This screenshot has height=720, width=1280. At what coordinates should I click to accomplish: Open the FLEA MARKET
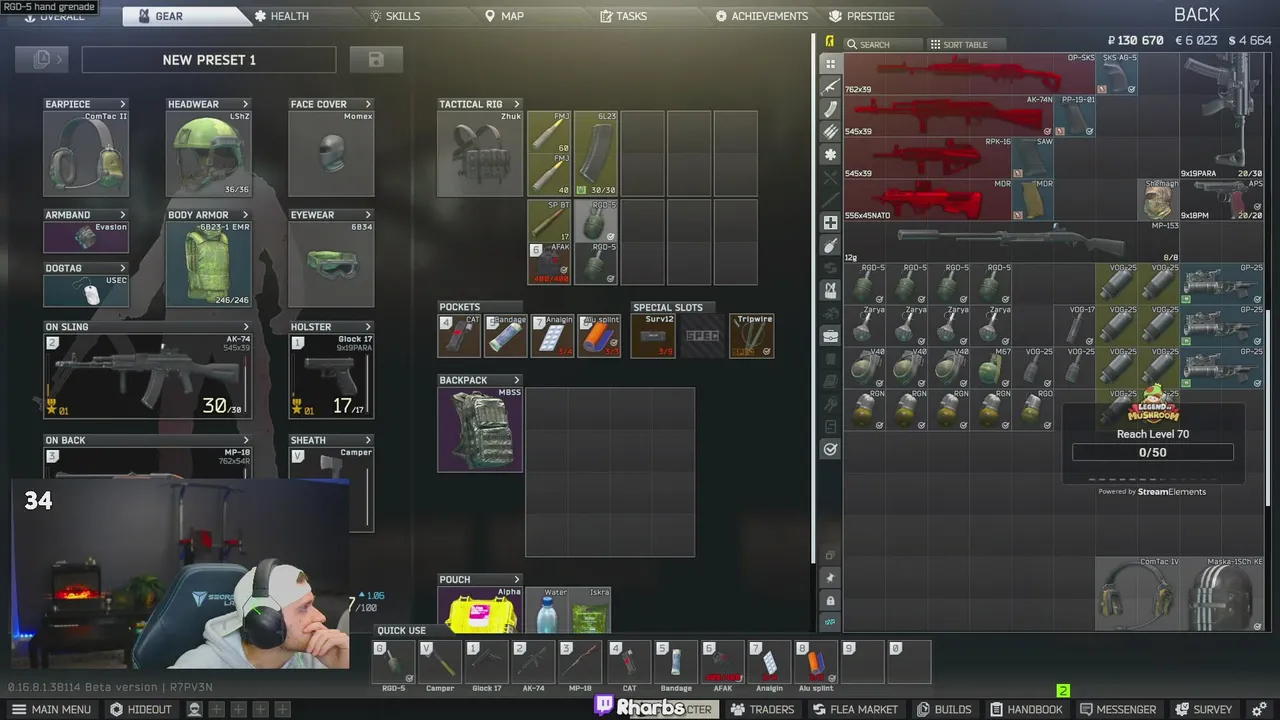tap(855, 709)
